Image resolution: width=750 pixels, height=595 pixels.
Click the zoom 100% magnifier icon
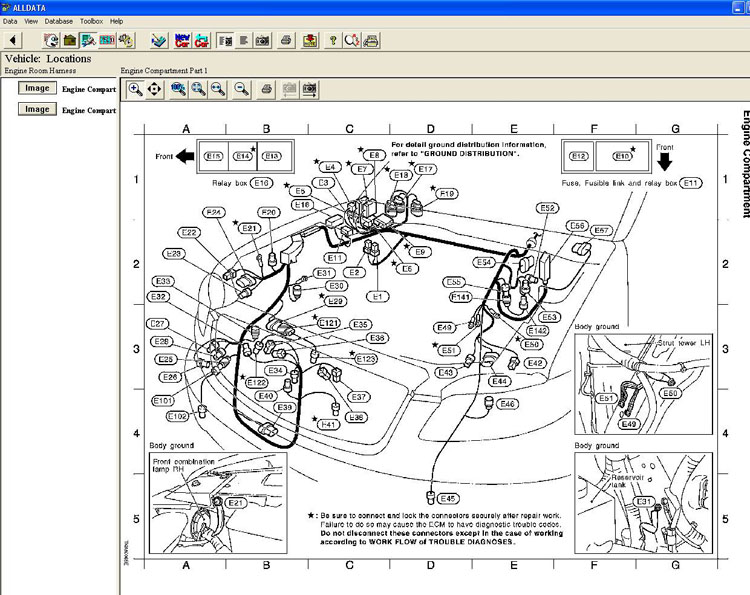click(x=178, y=89)
